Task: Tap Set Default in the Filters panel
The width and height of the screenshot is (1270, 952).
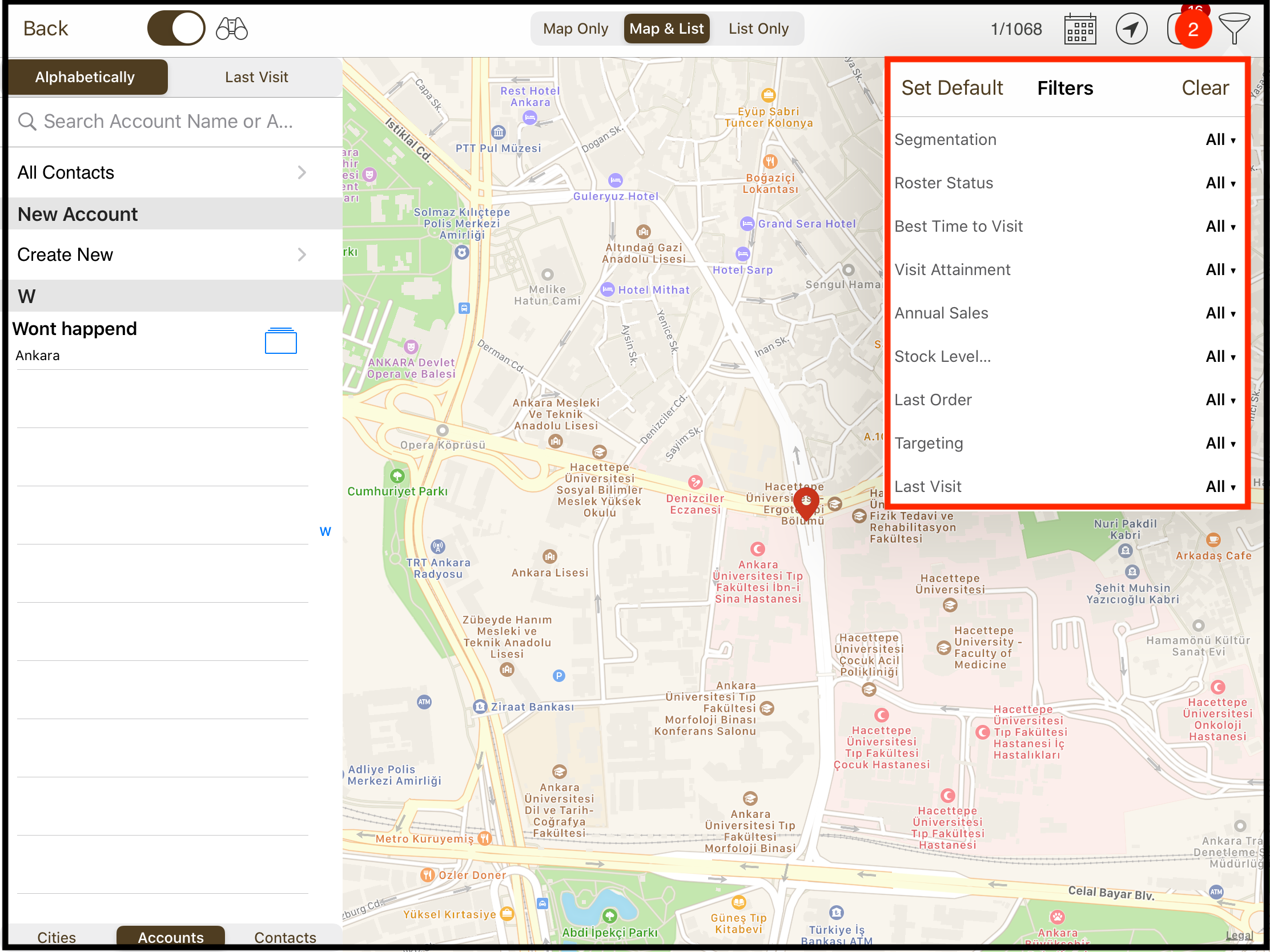Action: click(x=952, y=87)
